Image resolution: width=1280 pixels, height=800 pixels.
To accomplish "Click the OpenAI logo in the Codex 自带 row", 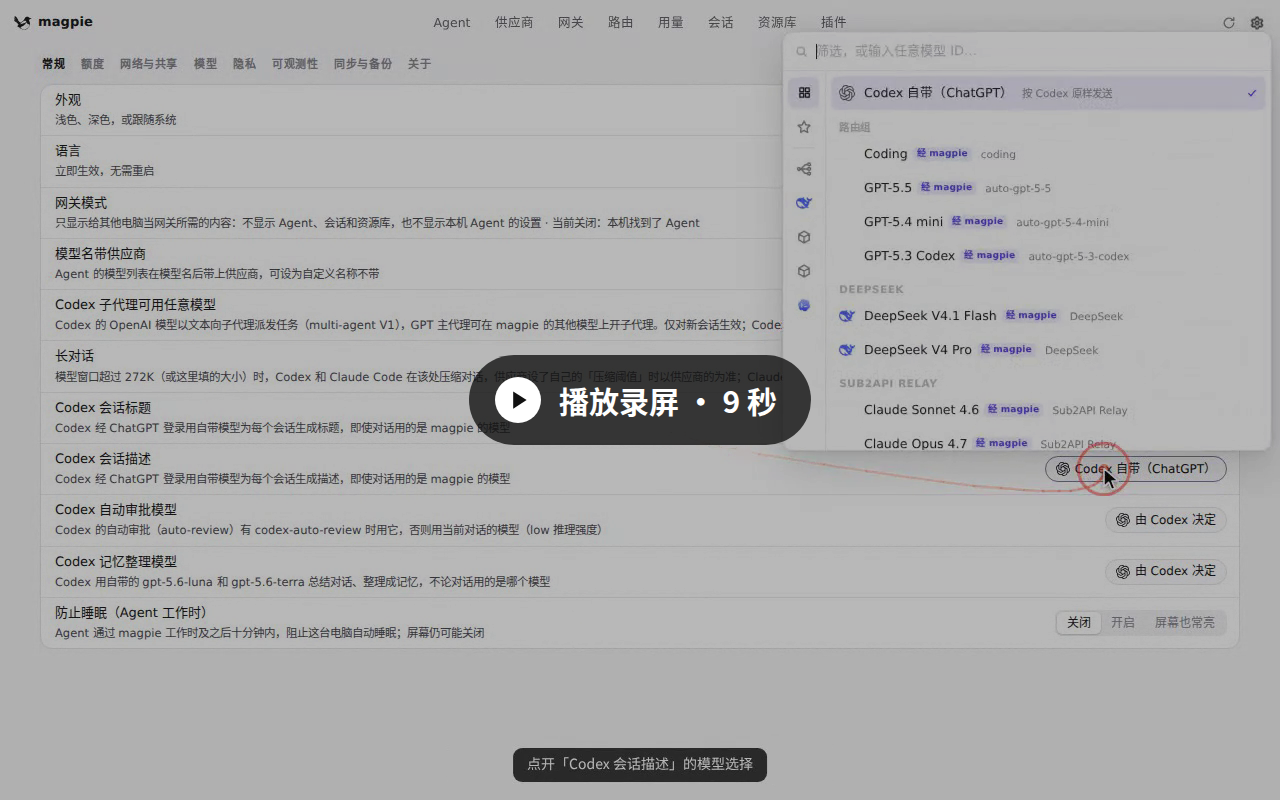I will point(847,93).
